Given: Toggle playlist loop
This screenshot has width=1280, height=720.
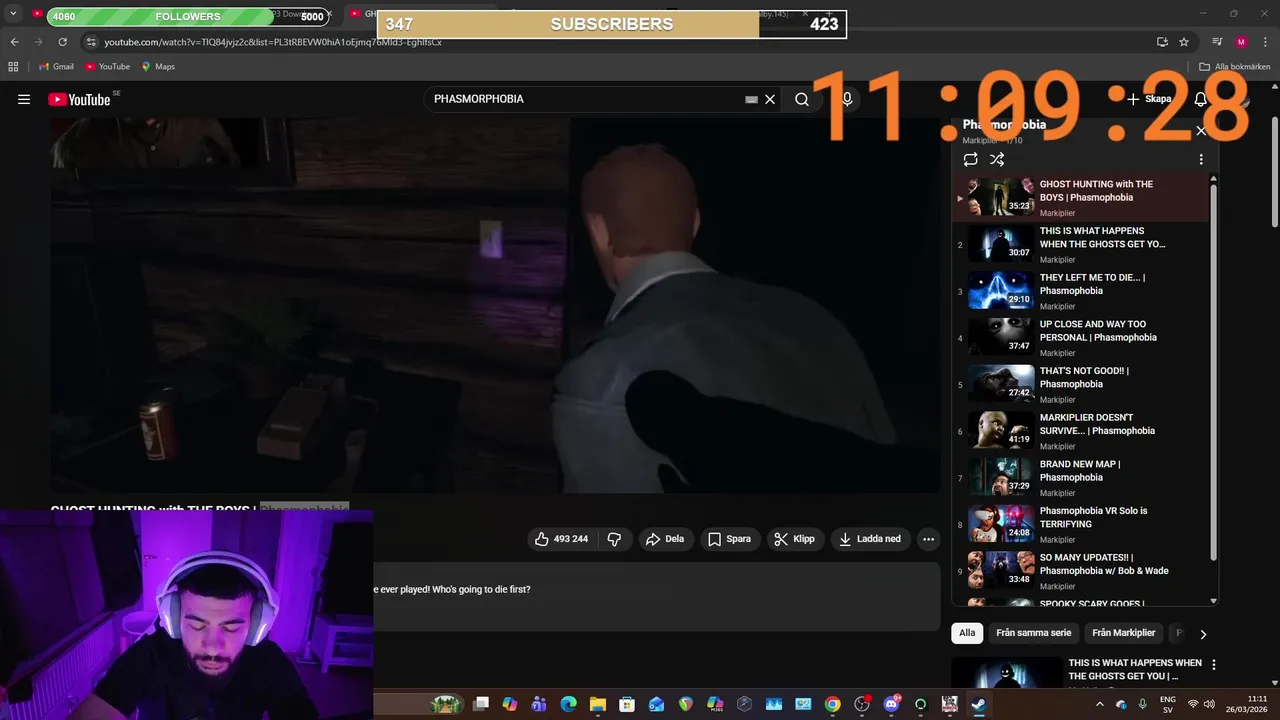Looking at the screenshot, I should point(970,160).
